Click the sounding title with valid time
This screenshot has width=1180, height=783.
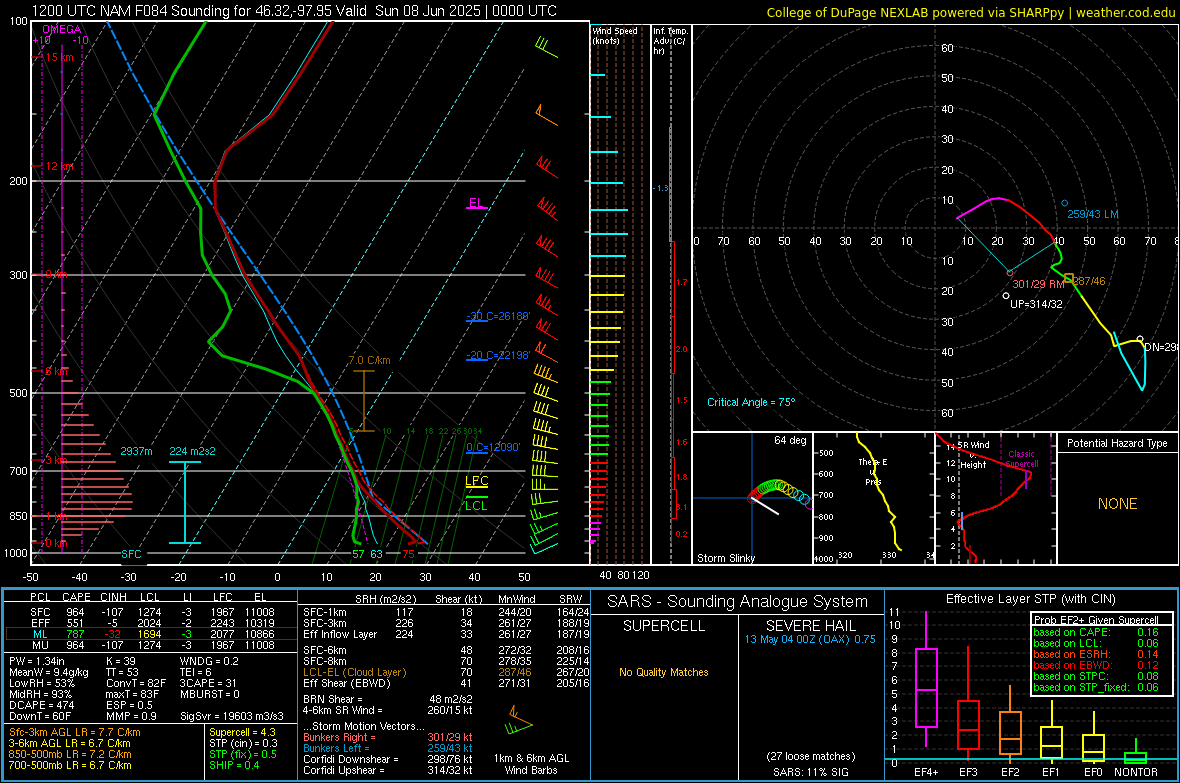294,11
